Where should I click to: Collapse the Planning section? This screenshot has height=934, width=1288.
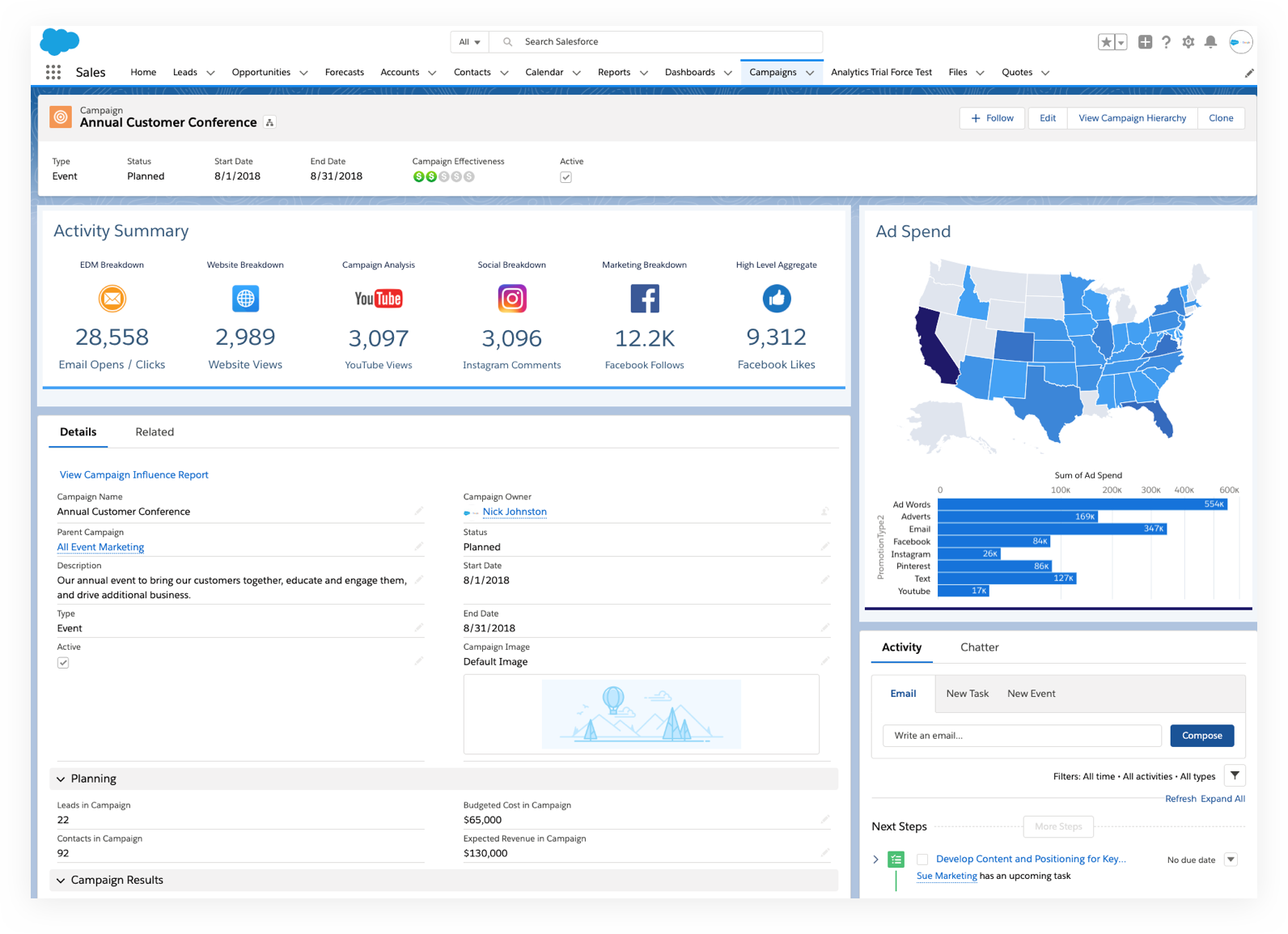[61, 779]
